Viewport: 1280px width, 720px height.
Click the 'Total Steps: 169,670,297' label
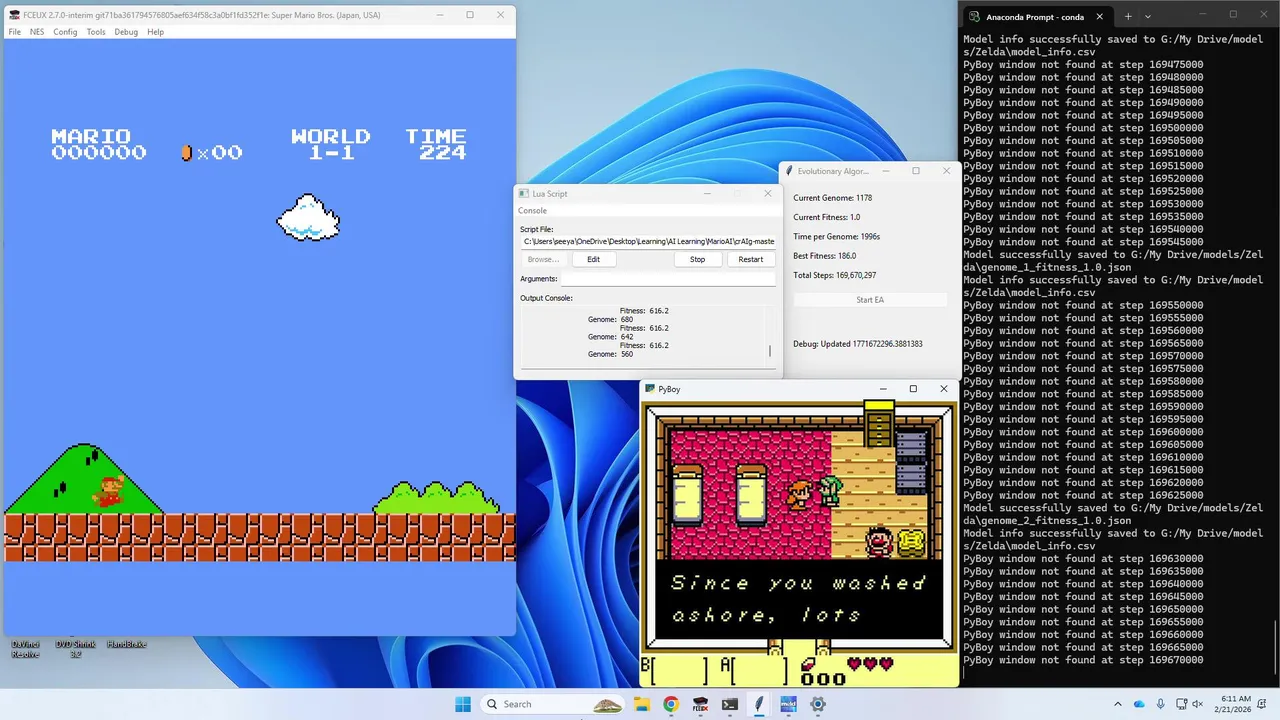[x=835, y=275]
